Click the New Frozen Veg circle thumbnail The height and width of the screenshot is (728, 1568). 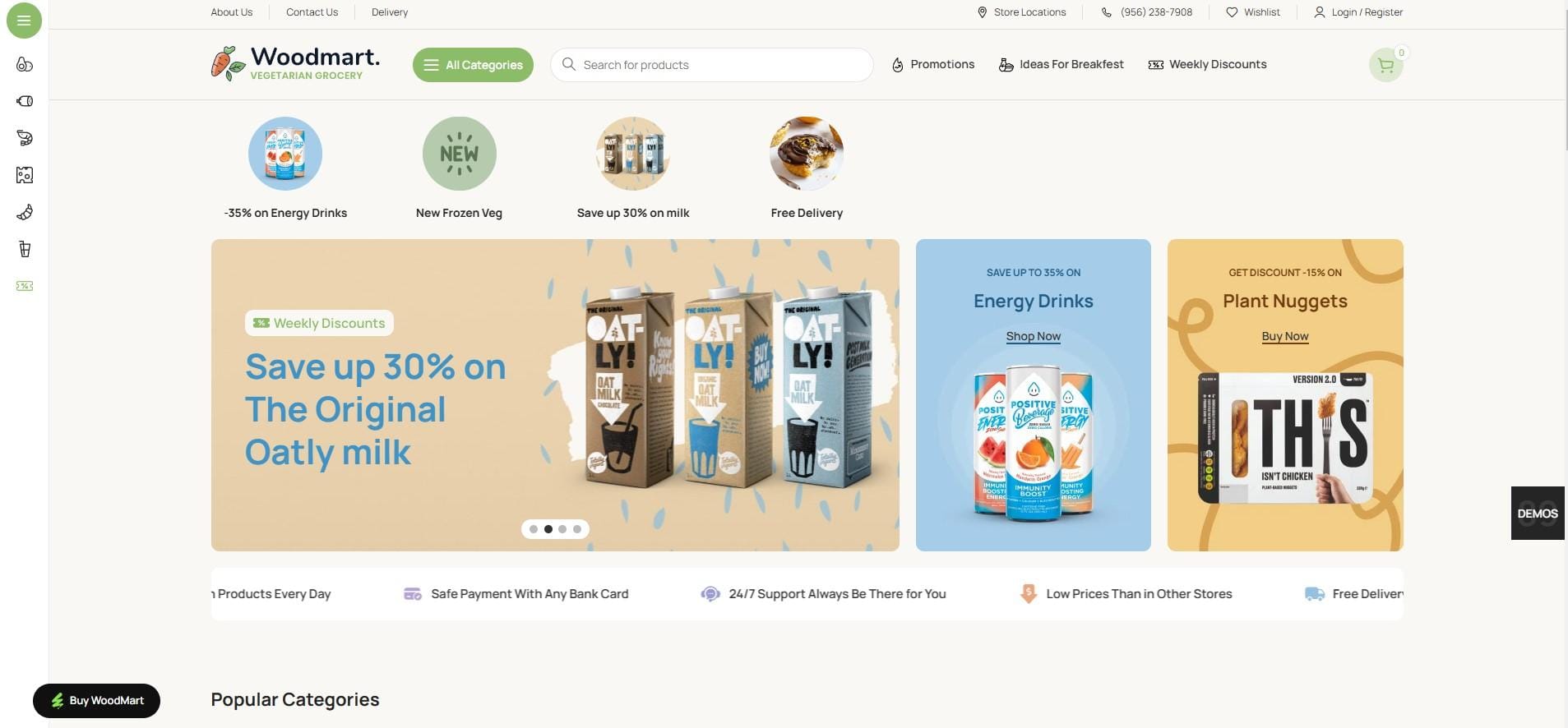pos(459,154)
